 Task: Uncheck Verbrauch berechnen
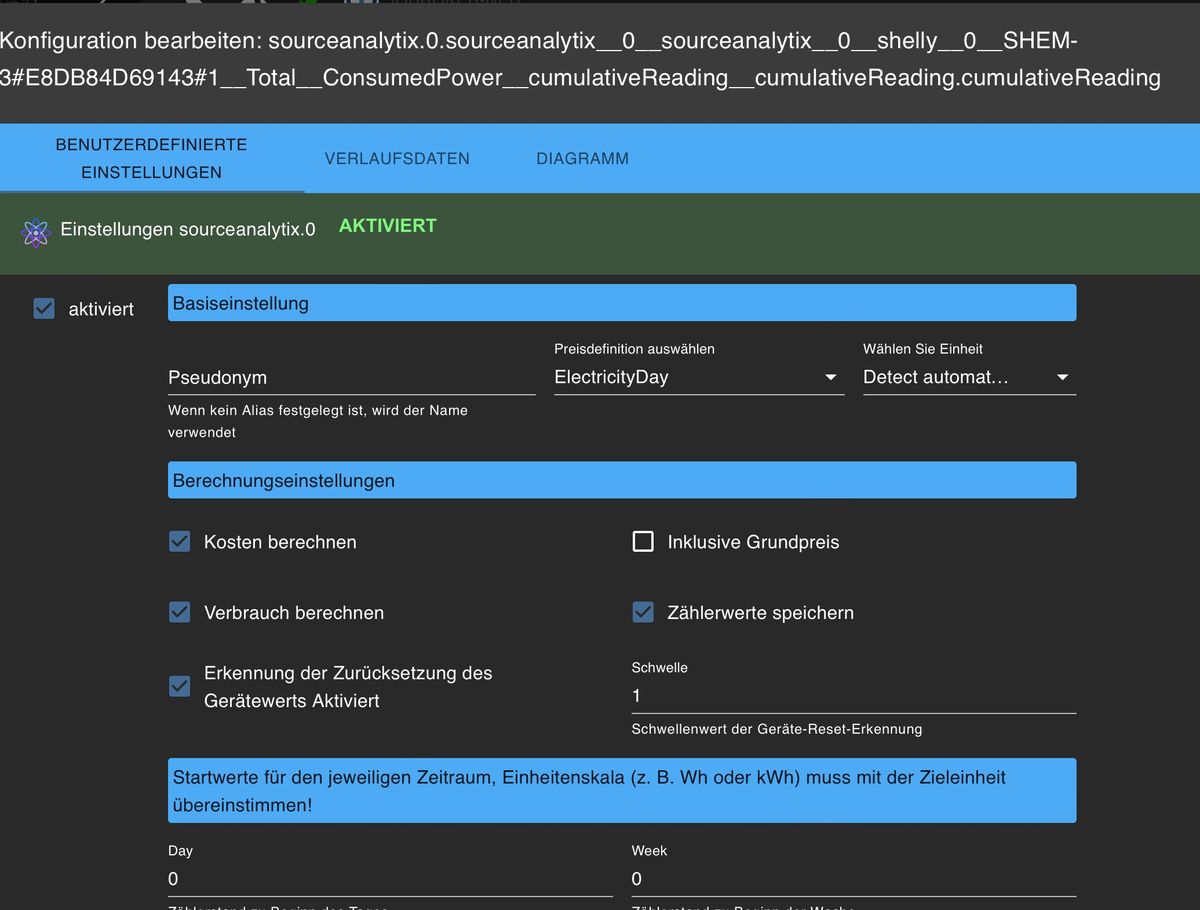tap(180, 612)
